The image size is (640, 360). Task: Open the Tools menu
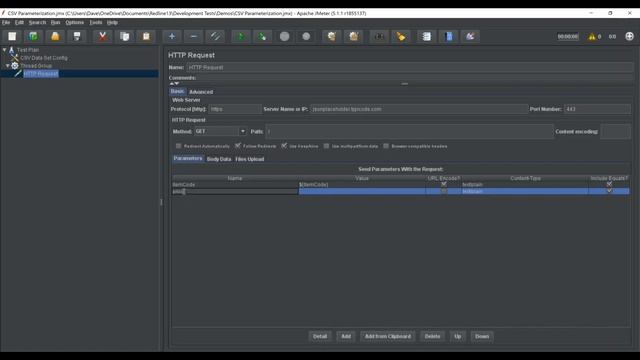[x=96, y=22]
